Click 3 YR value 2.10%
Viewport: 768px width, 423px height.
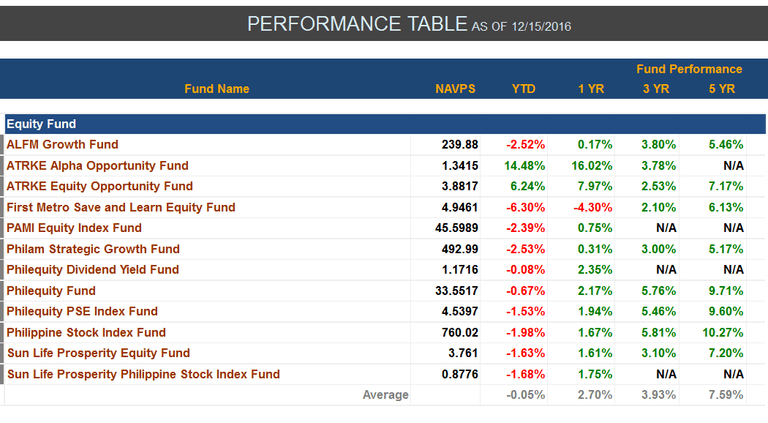pyautogui.click(x=659, y=207)
